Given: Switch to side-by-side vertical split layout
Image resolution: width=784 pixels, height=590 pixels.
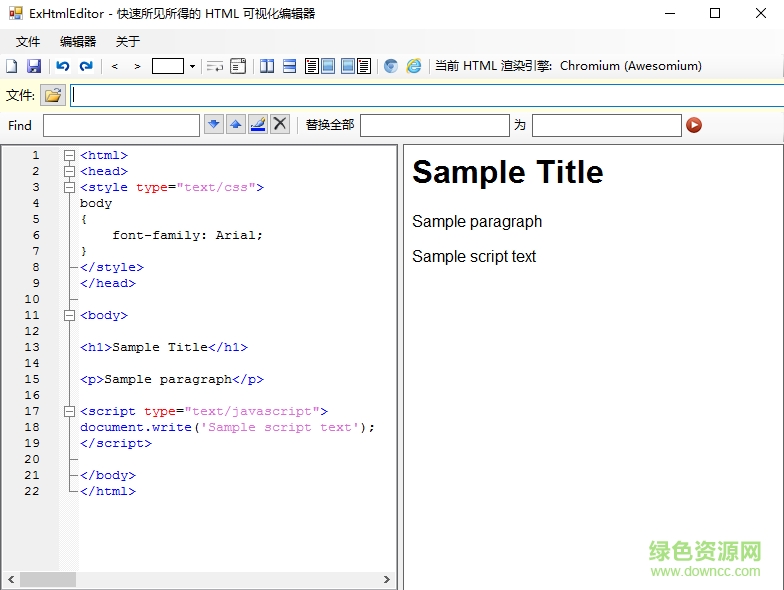Looking at the screenshot, I should click(267, 66).
